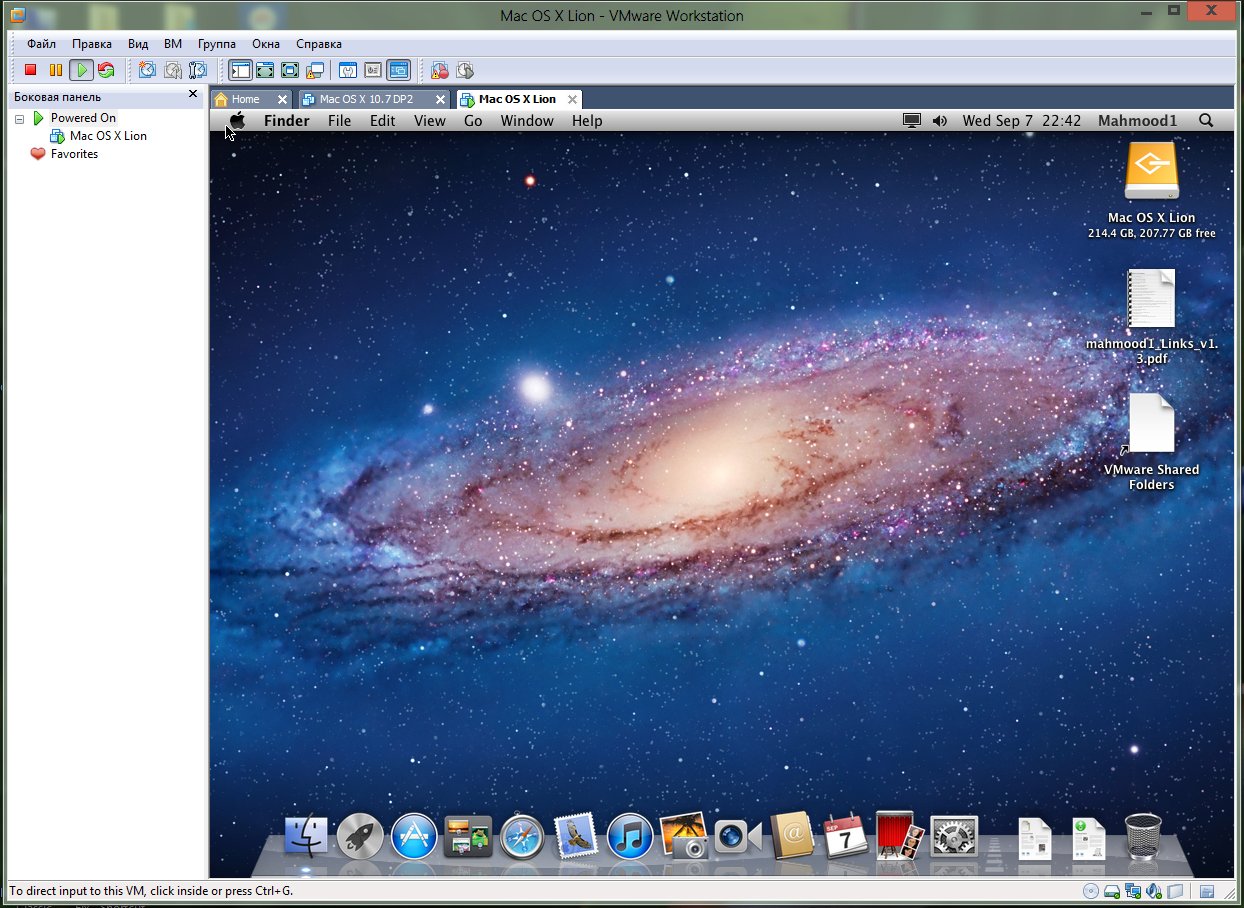
Task: Close the active Mac OS X Lion tab
Action: click(x=573, y=99)
